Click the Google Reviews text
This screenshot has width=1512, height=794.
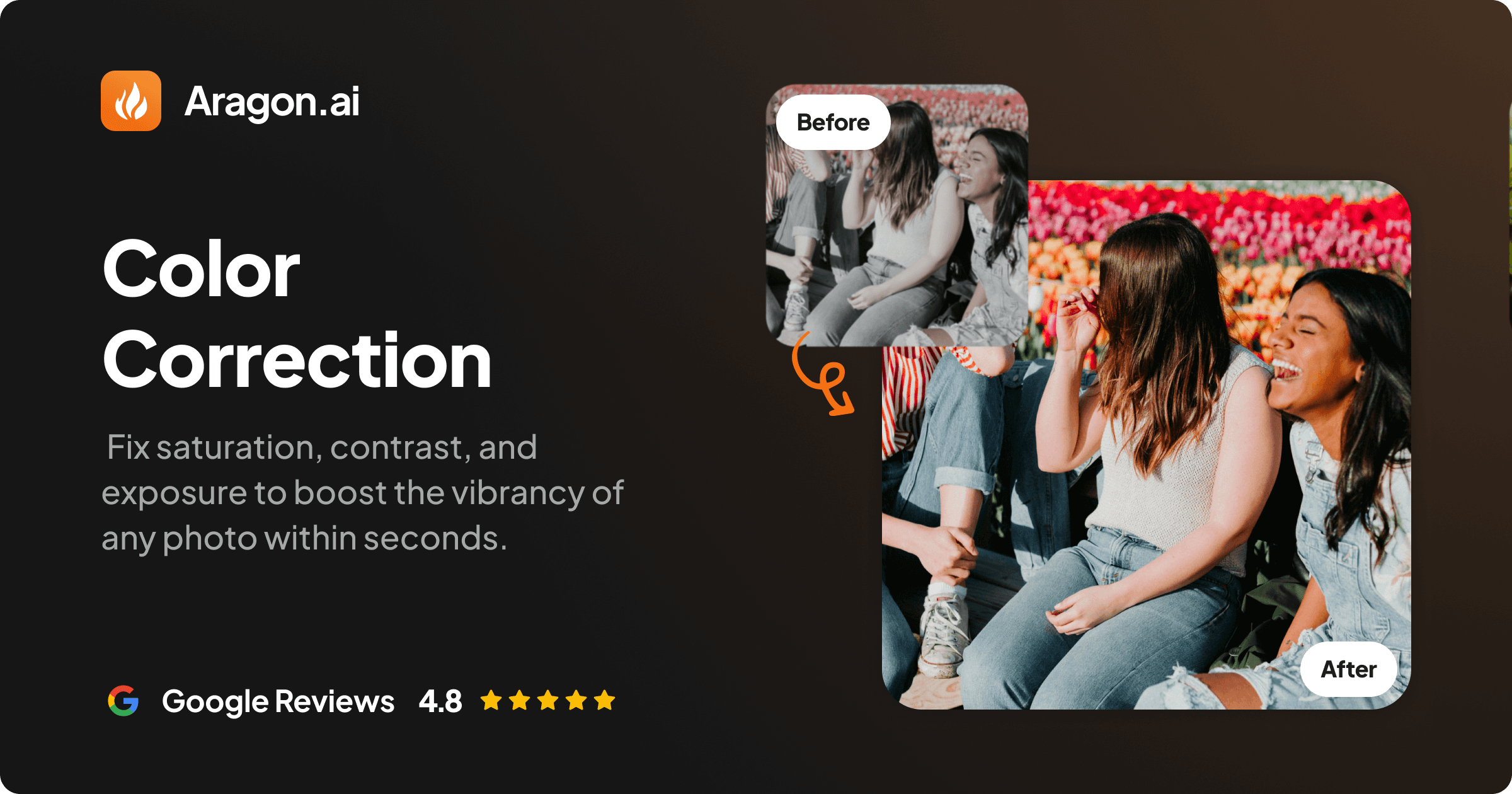[278, 702]
